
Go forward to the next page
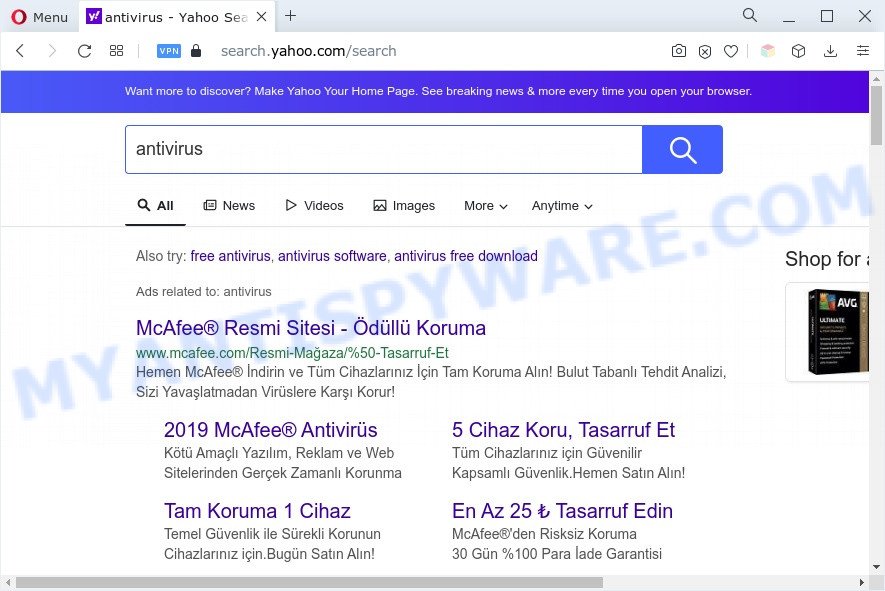[x=52, y=51]
